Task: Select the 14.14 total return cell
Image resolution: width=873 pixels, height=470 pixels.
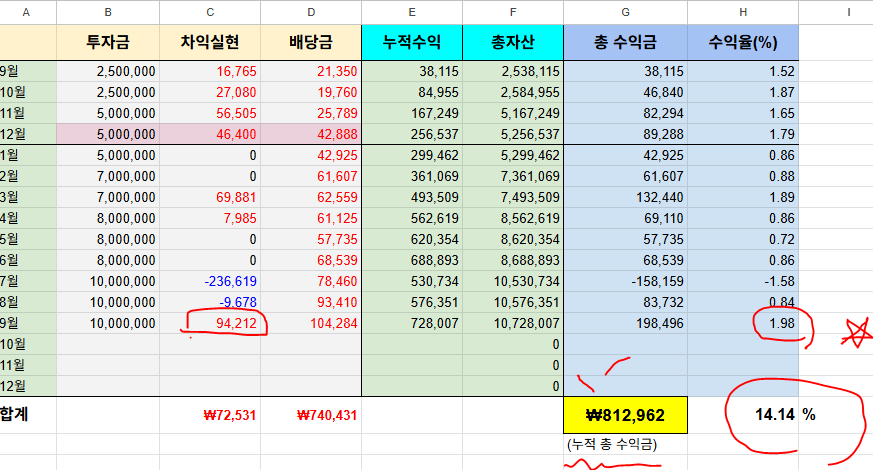Action: (743, 415)
